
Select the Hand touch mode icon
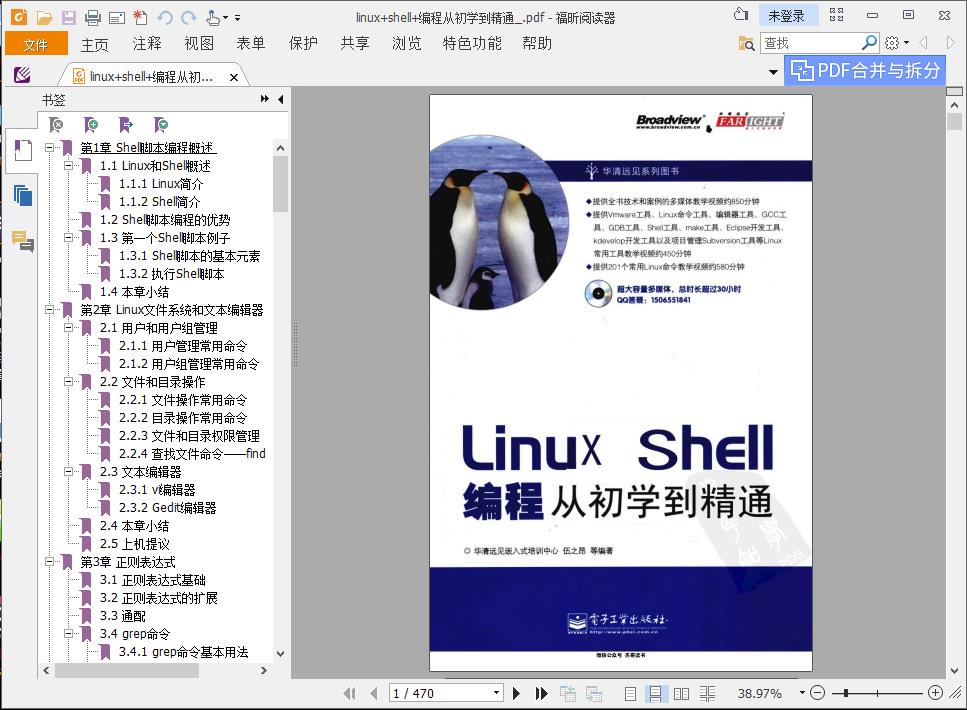point(213,17)
